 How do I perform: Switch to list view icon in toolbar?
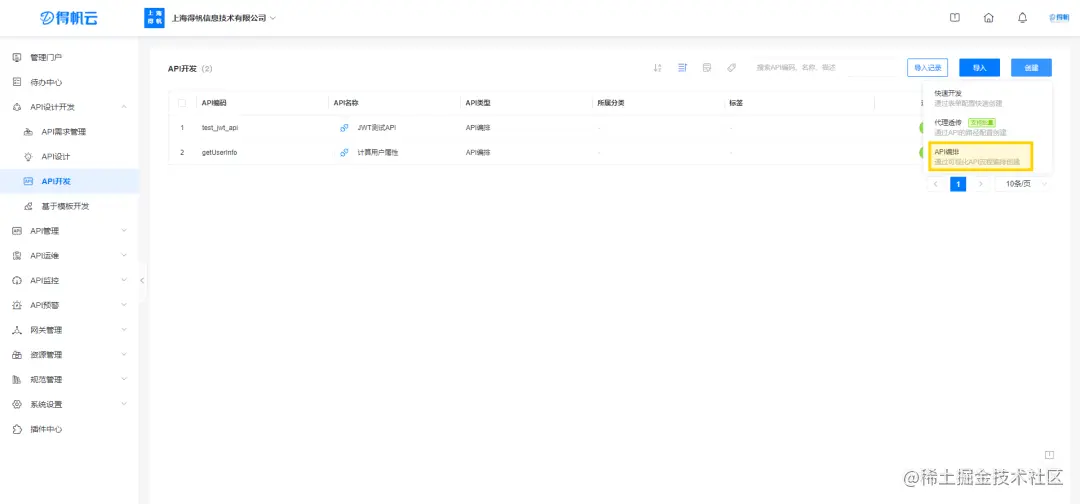(682, 67)
